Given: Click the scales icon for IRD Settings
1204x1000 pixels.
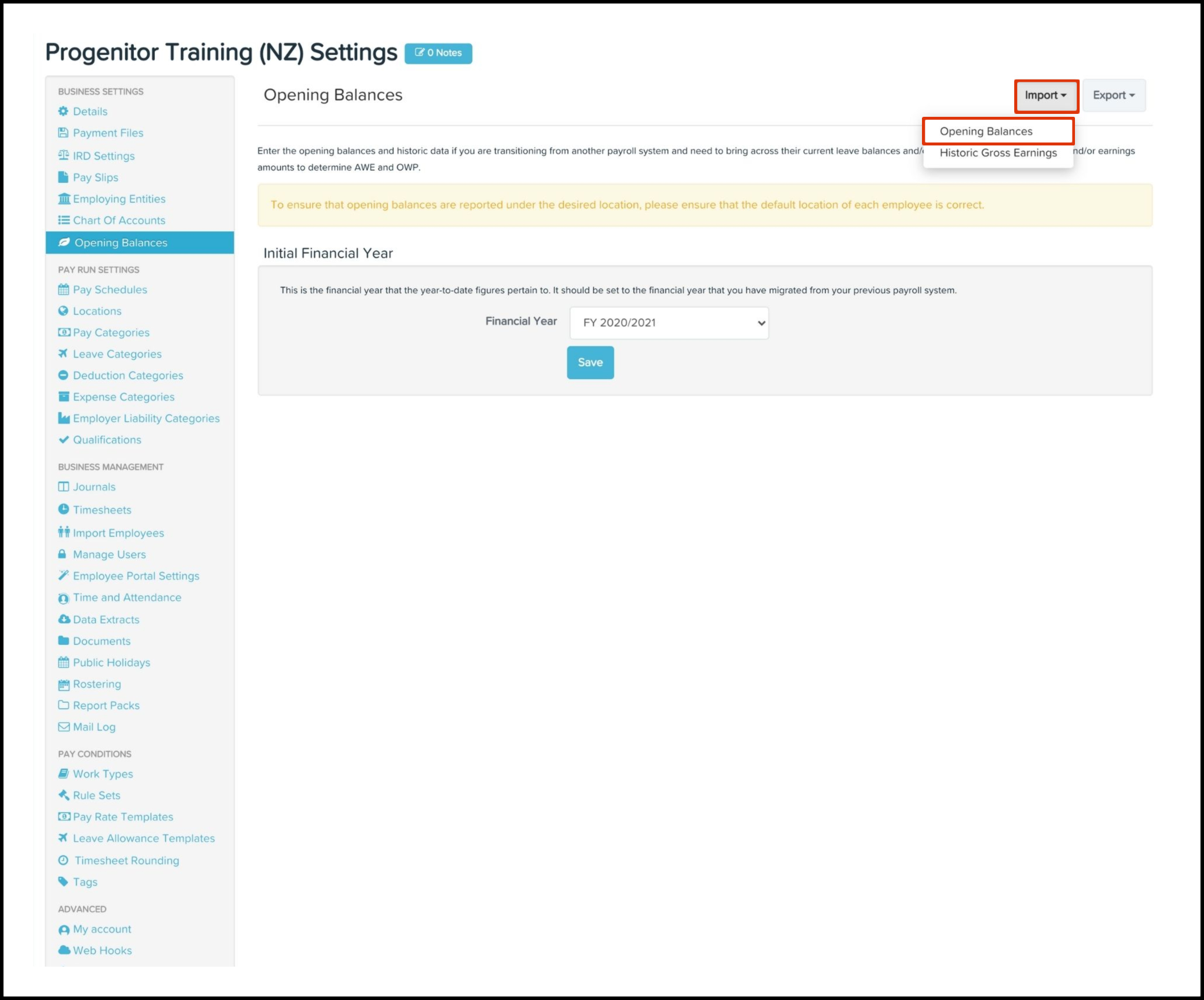Looking at the screenshot, I should click(x=63, y=155).
